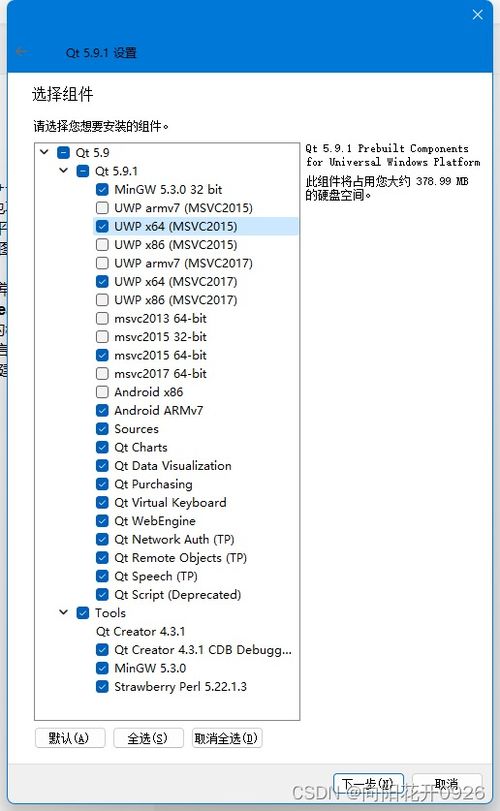
Task: Uncheck Qt WebEngine component
Action: click(x=102, y=521)
